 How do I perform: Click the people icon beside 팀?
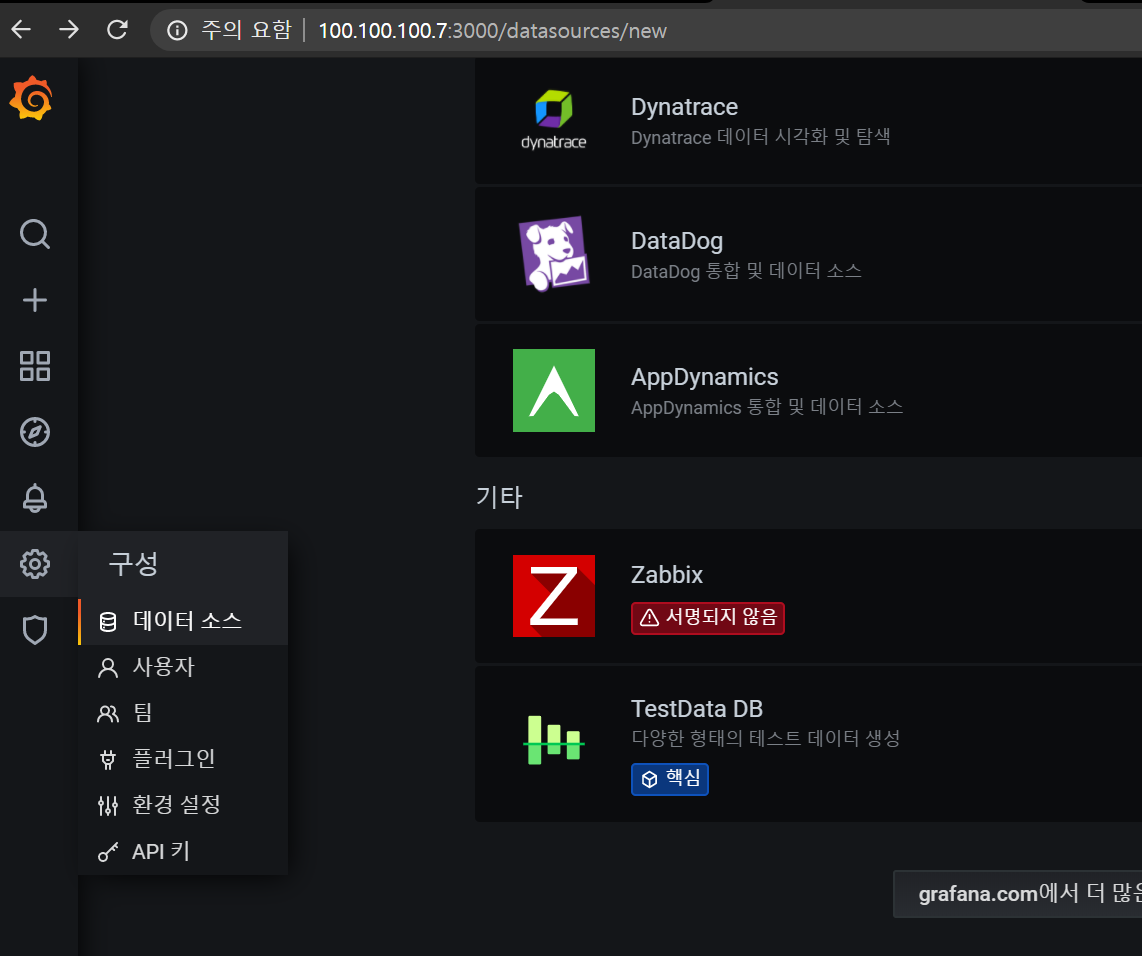click(x=108, y=714)
